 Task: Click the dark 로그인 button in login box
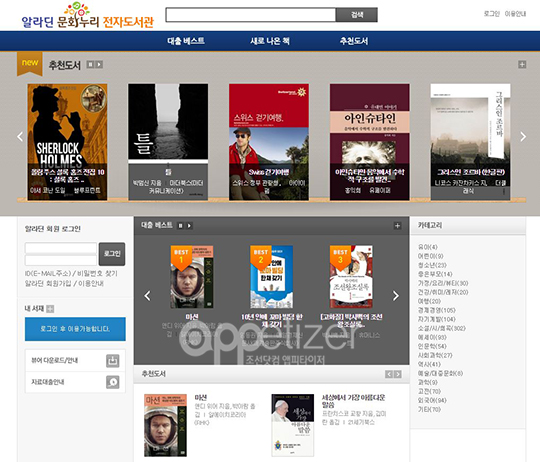coord(112,254)
